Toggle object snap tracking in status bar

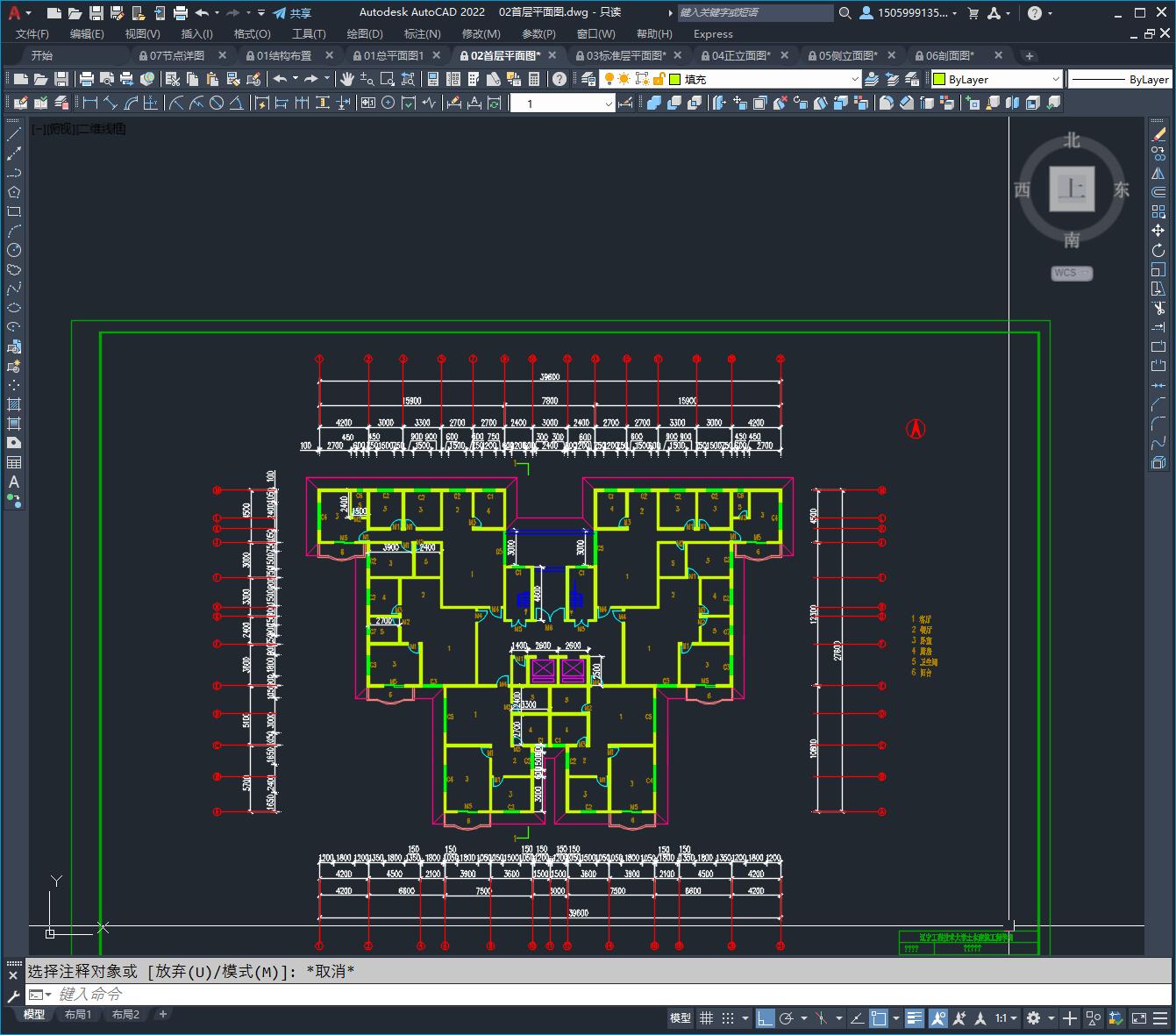coord(856,1018)
